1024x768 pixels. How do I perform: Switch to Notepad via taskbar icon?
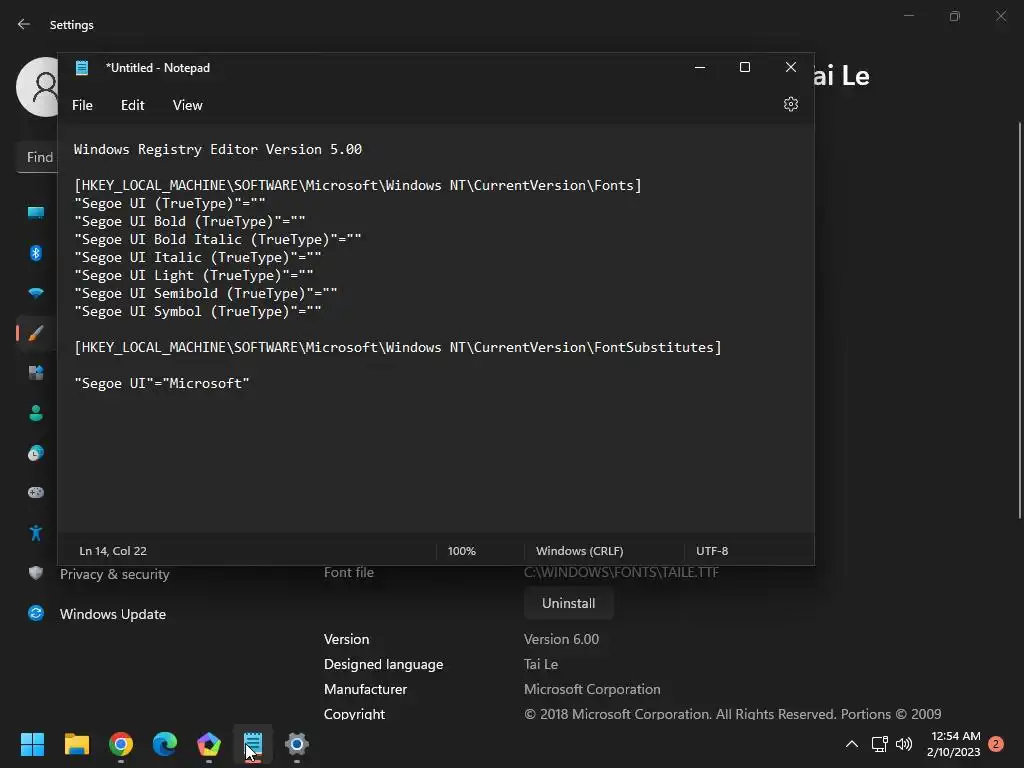point(253,744)
